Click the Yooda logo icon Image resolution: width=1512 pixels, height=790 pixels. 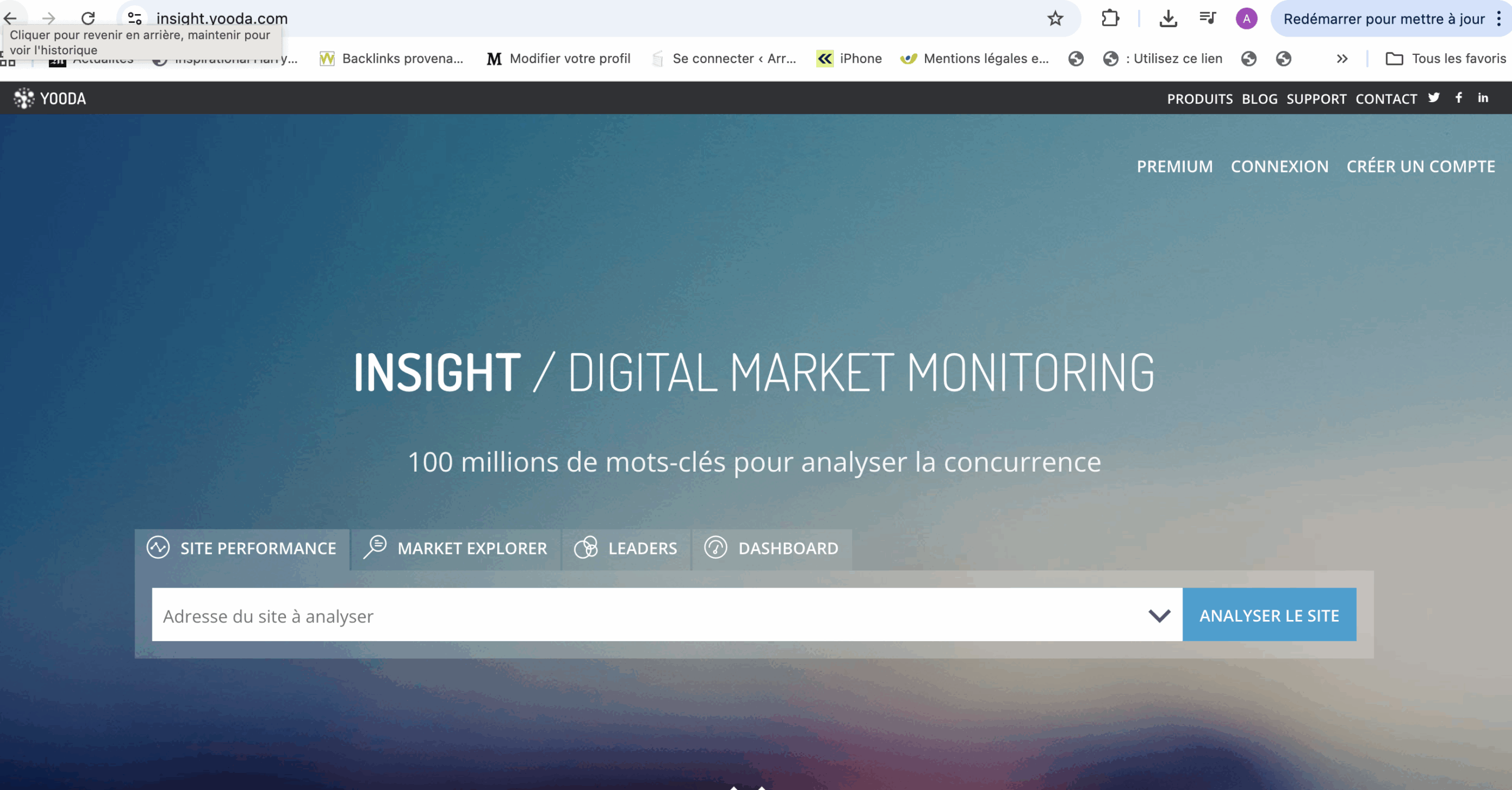pyautogui.click(x=24, y=99)
